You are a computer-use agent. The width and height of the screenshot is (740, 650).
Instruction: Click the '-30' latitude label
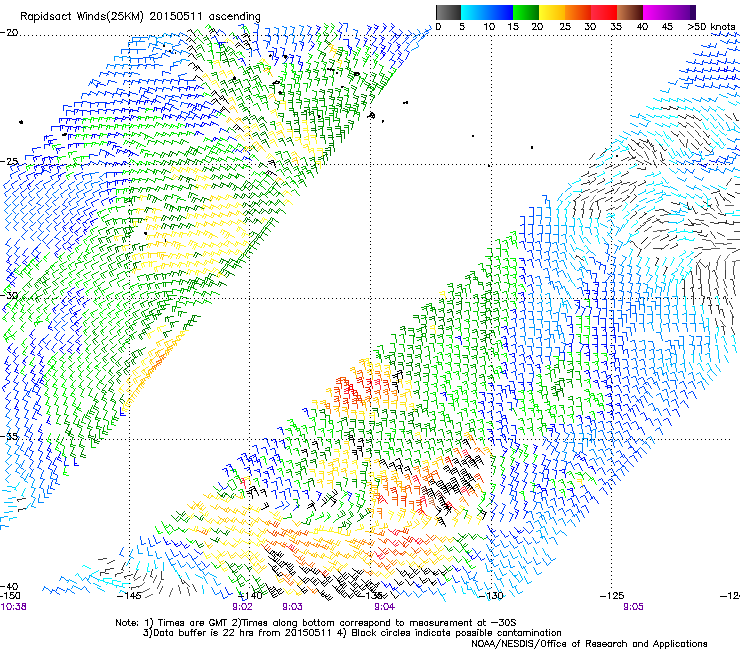pos(9,295)
